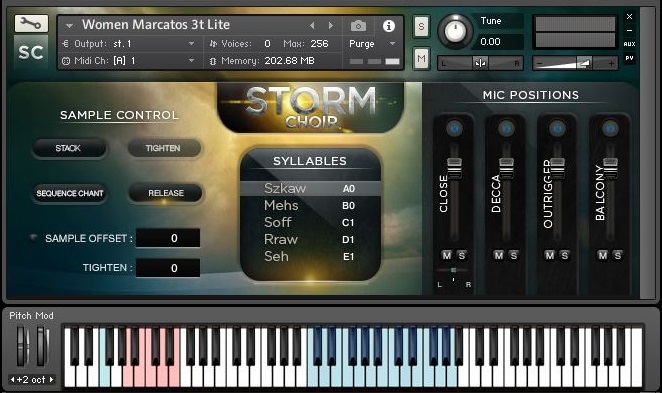This screenshot has width=662, height=393.
Task: Mute the instrument with M button
Action: click(421, 58)
